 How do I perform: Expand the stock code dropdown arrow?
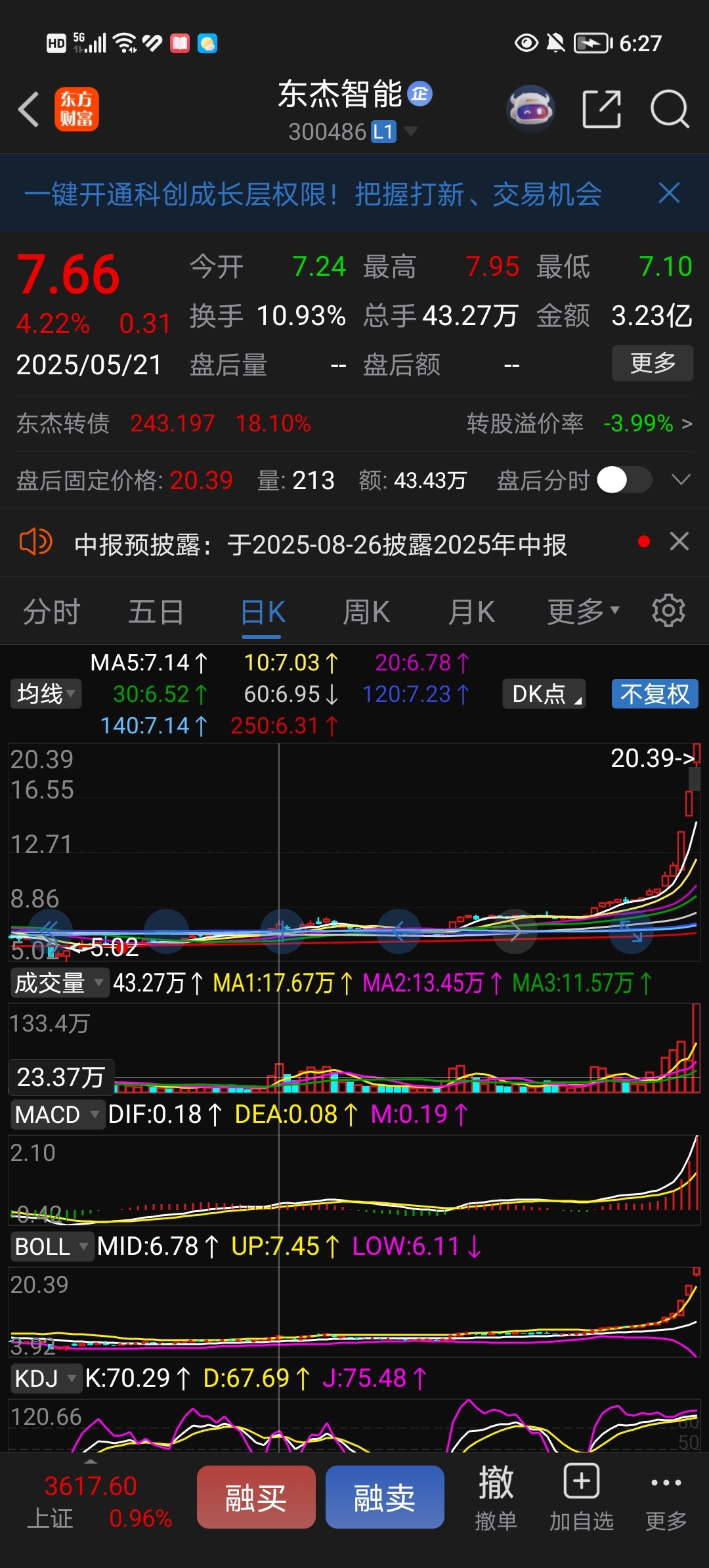pos(411,131)
